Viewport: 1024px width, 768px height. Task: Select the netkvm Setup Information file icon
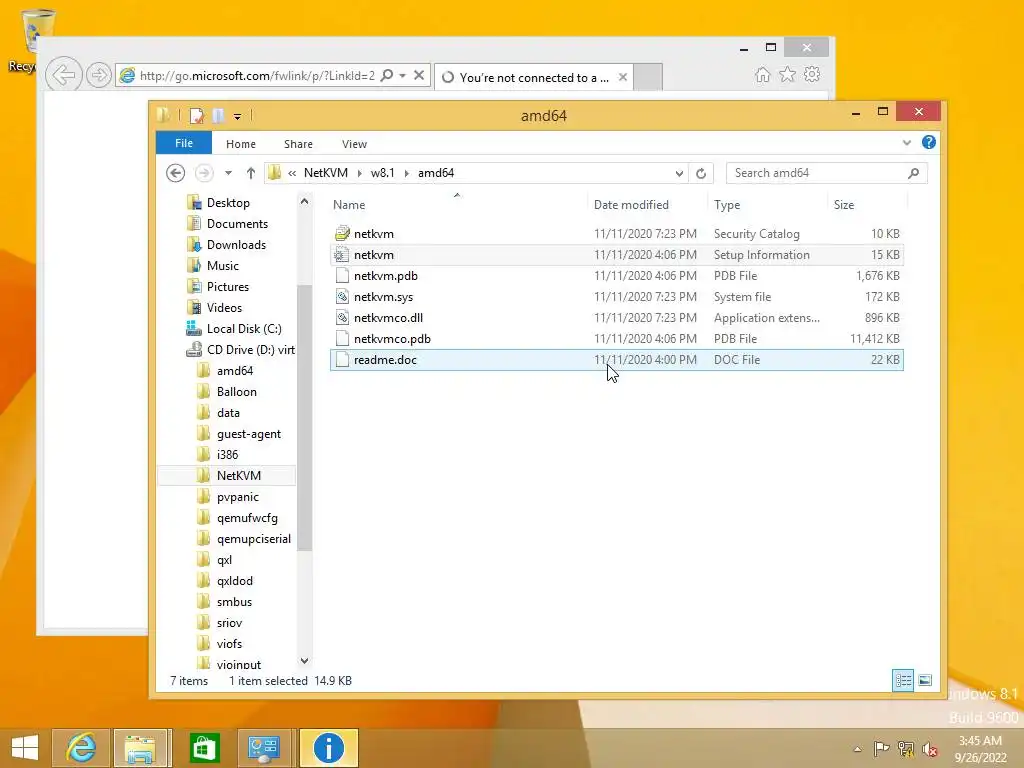pos(342,255)
